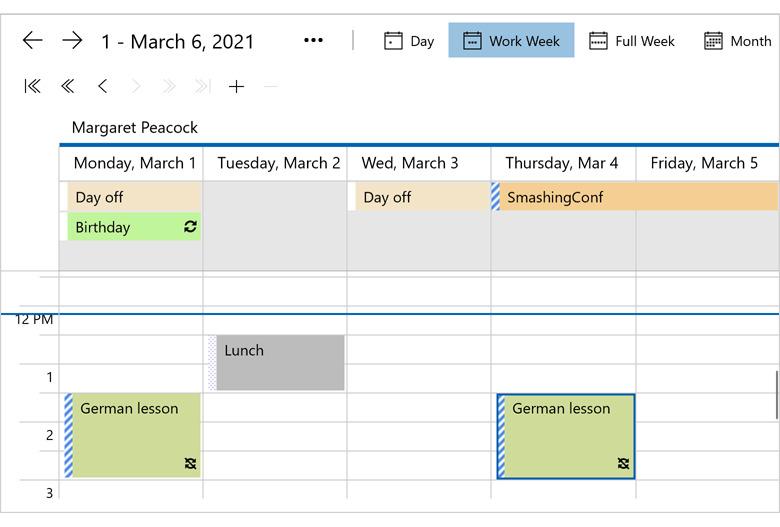This screenshot has width=780, height=527.
Task: Click the previous page double-chevron icon
Action: [67, 87]
